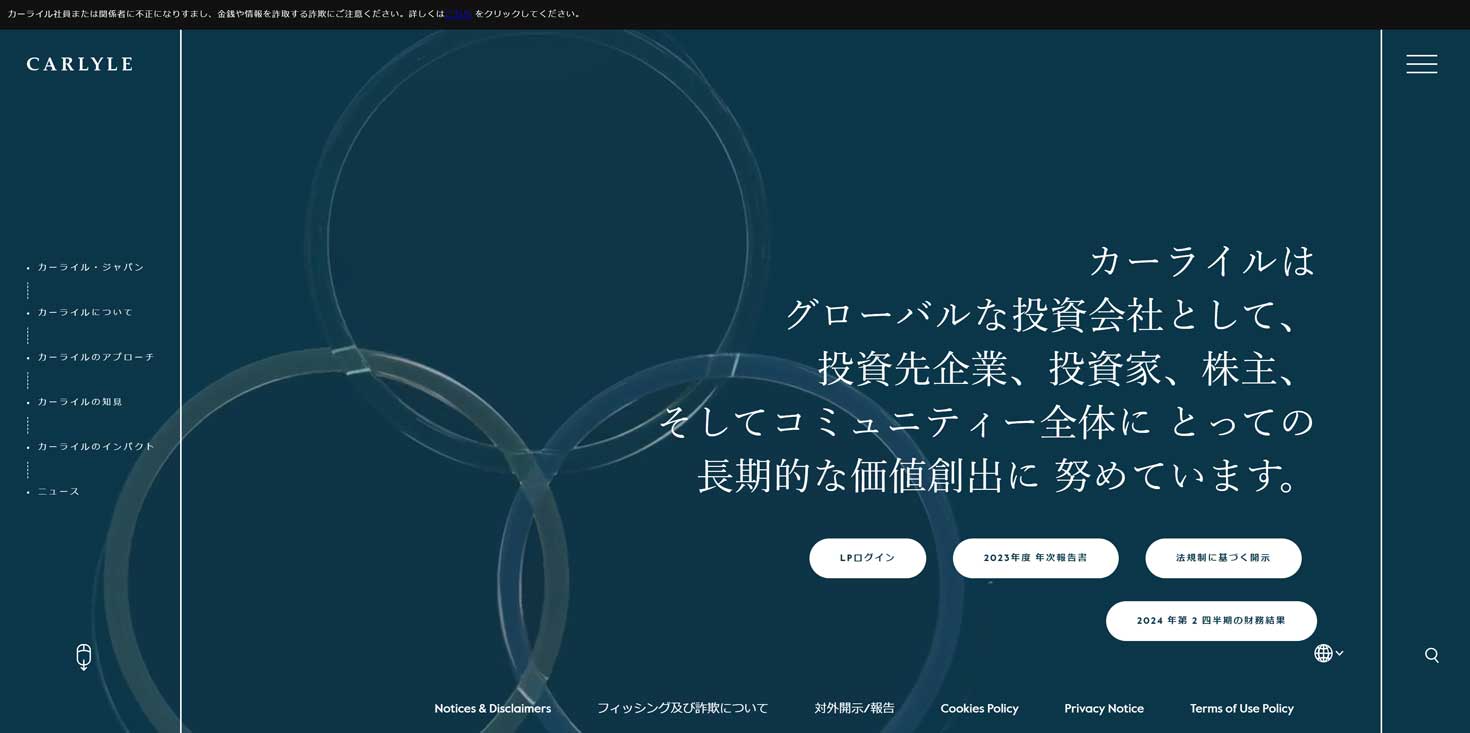Open the Notices & Disclaimers footer link
This screenshot has height=733, width=1470.
[x=492, y=708]
